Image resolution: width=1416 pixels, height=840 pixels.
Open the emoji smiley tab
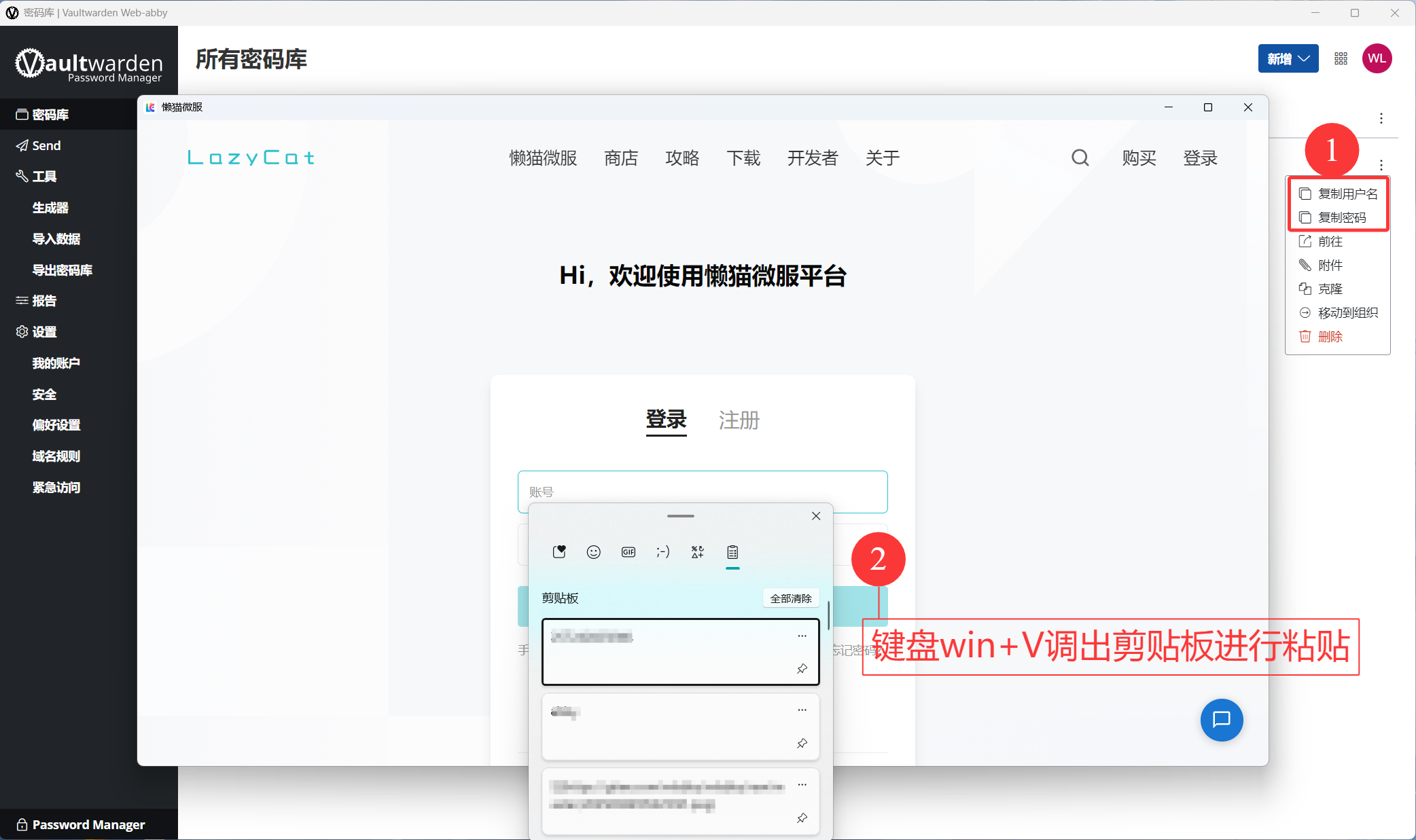(x=593, y=552)
